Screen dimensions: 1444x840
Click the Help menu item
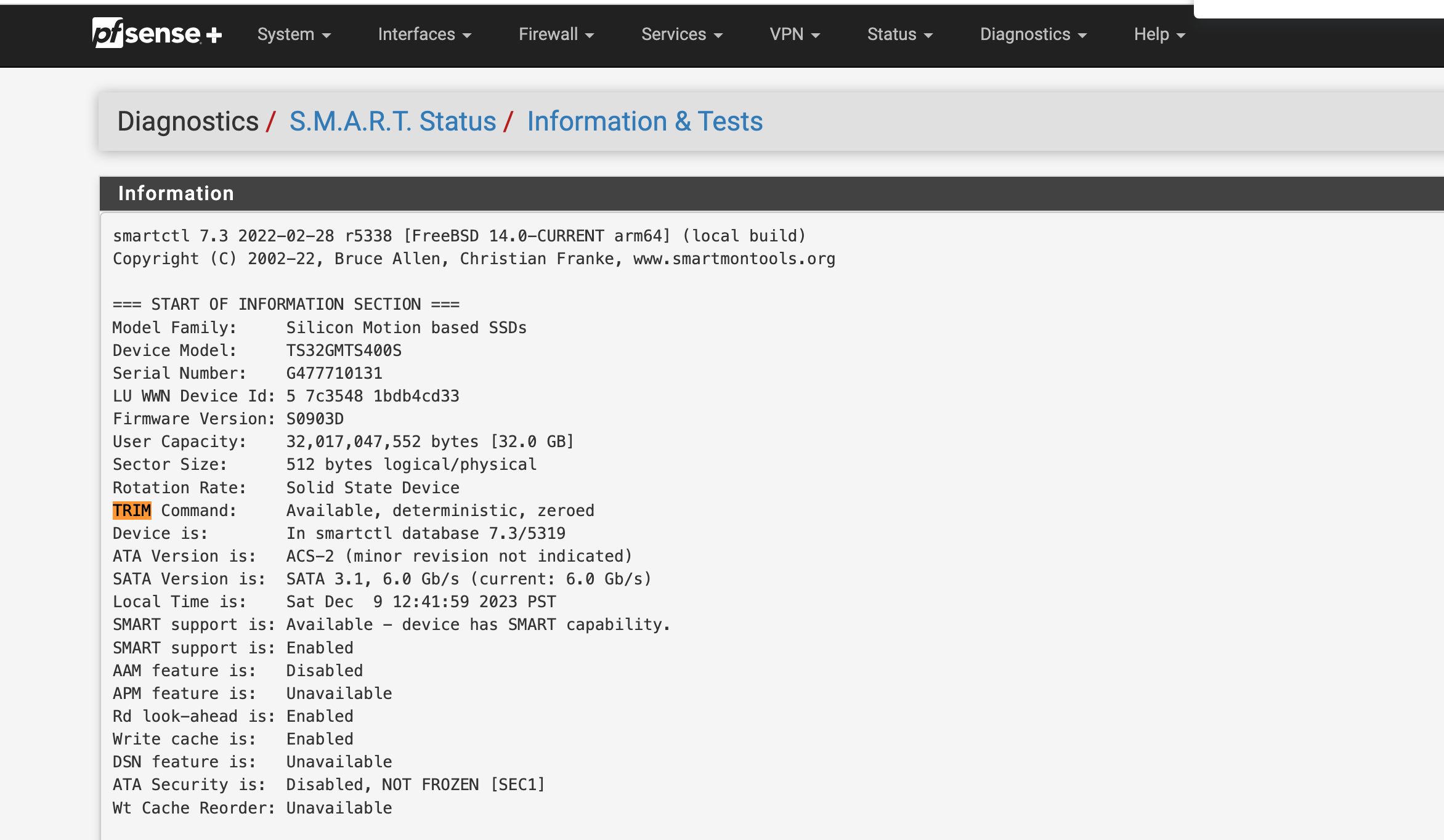click(x=1159, y=34)
